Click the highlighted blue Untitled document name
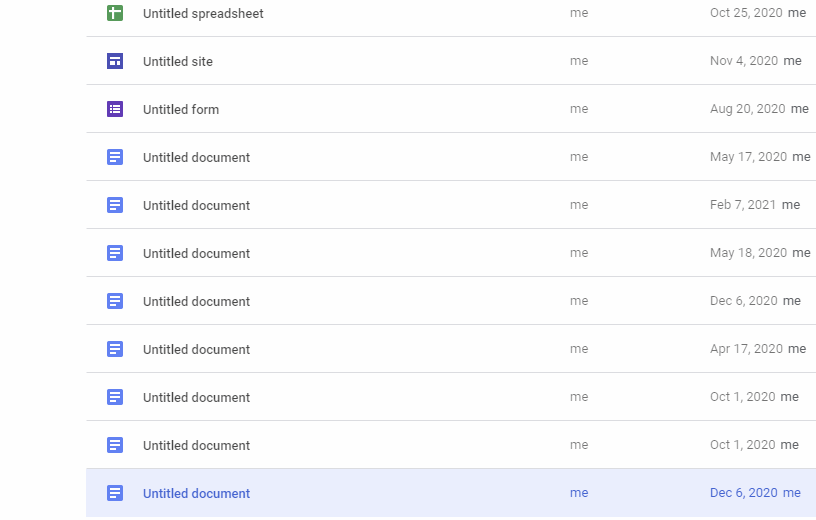 click(x=196, y=494)
